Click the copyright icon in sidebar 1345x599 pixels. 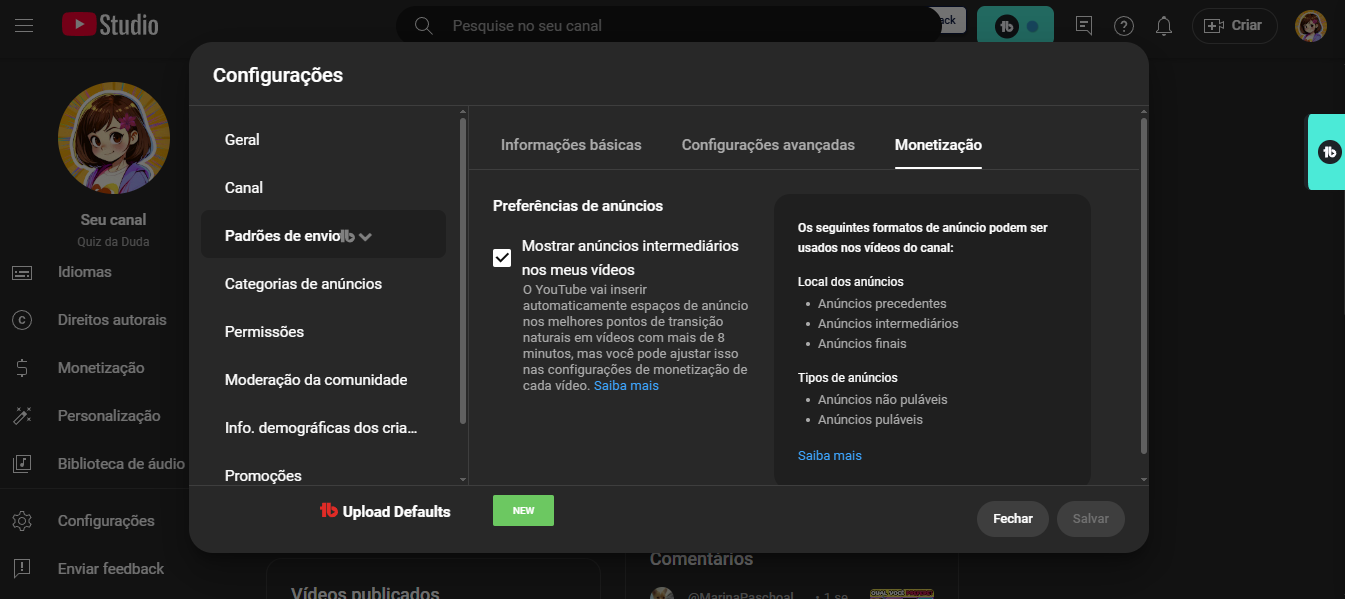click(x=23, y=320)
